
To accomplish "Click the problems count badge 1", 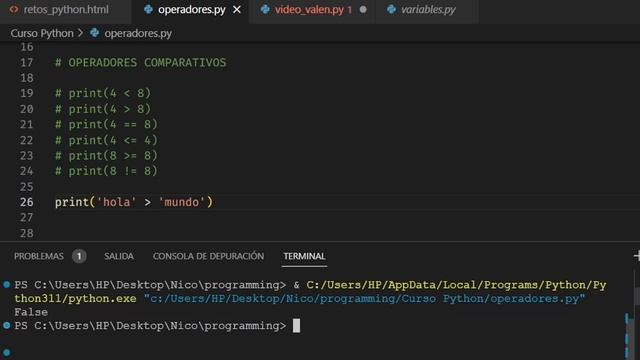I will (x=79, y=256).
